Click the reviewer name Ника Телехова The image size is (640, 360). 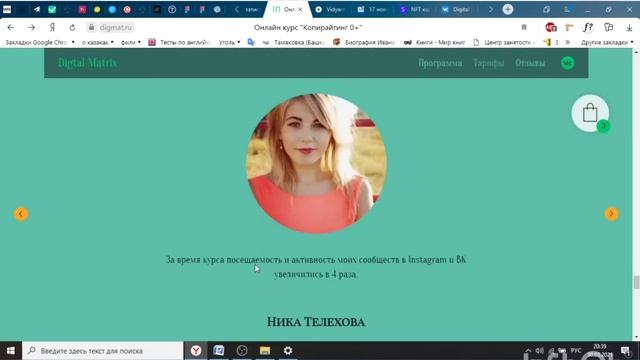(316, 322)
